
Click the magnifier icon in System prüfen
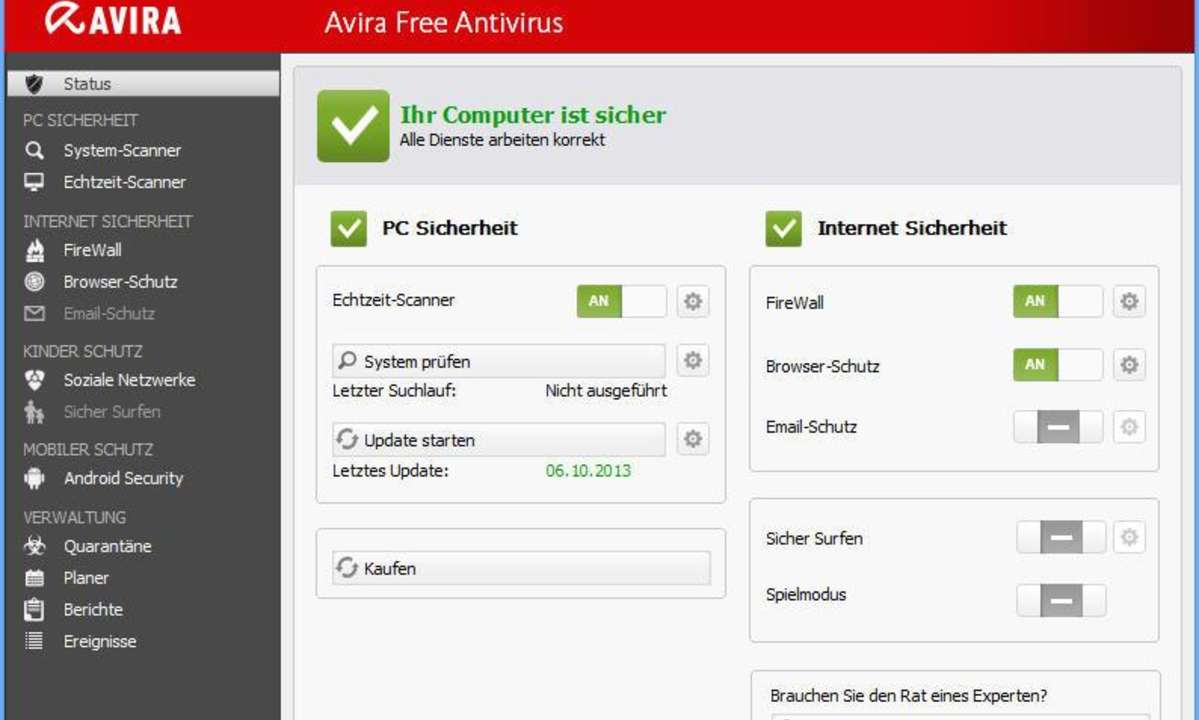[347, 360]
